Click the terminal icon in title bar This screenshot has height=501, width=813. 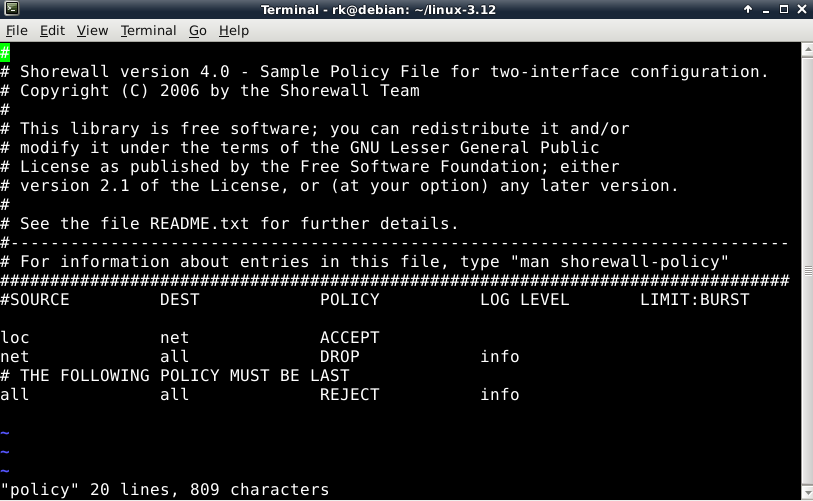point(11,8)
